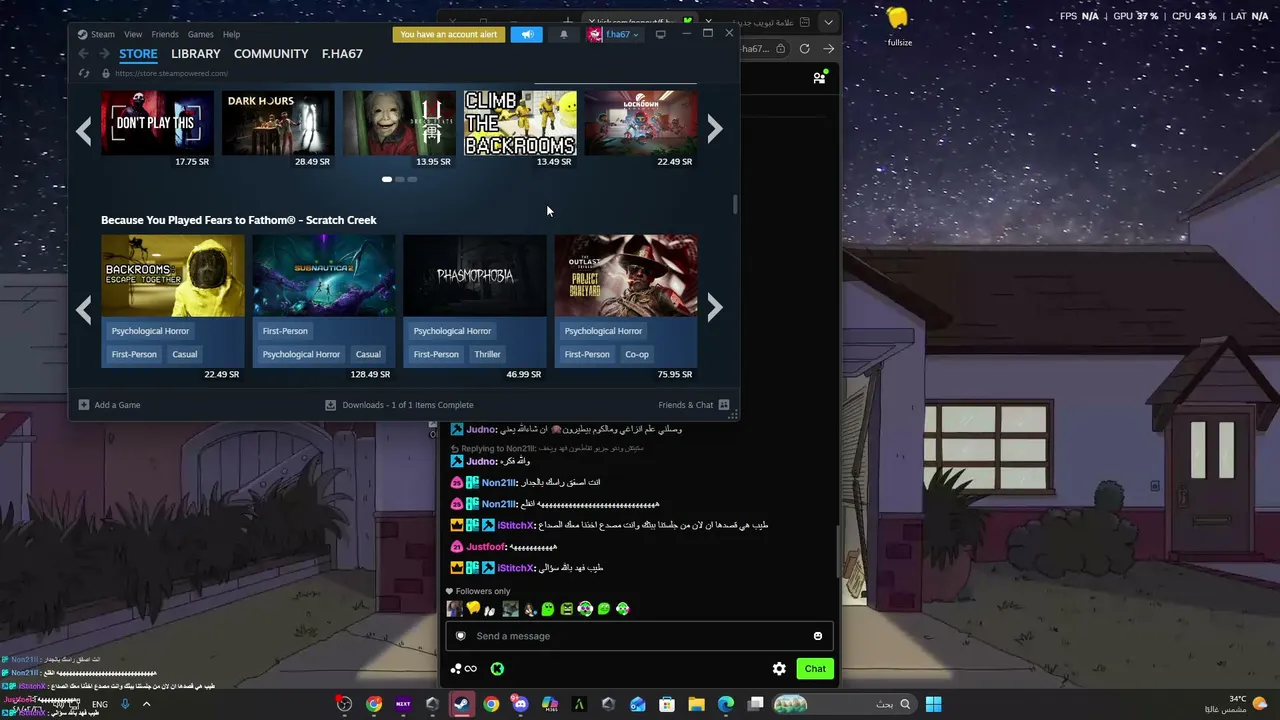Open Steam notifications bell

pyautogui.click(x=563, y=35)
